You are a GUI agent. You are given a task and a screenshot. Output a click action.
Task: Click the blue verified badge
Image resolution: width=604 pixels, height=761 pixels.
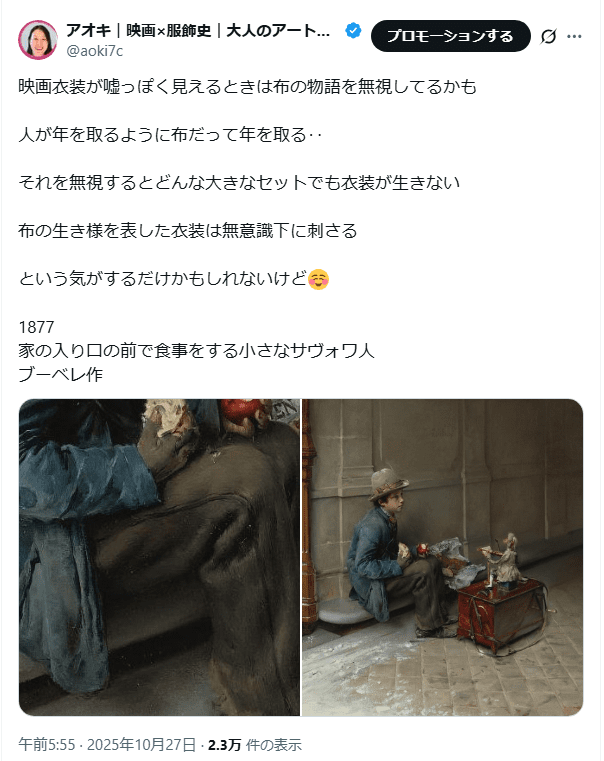pos(353,31)
